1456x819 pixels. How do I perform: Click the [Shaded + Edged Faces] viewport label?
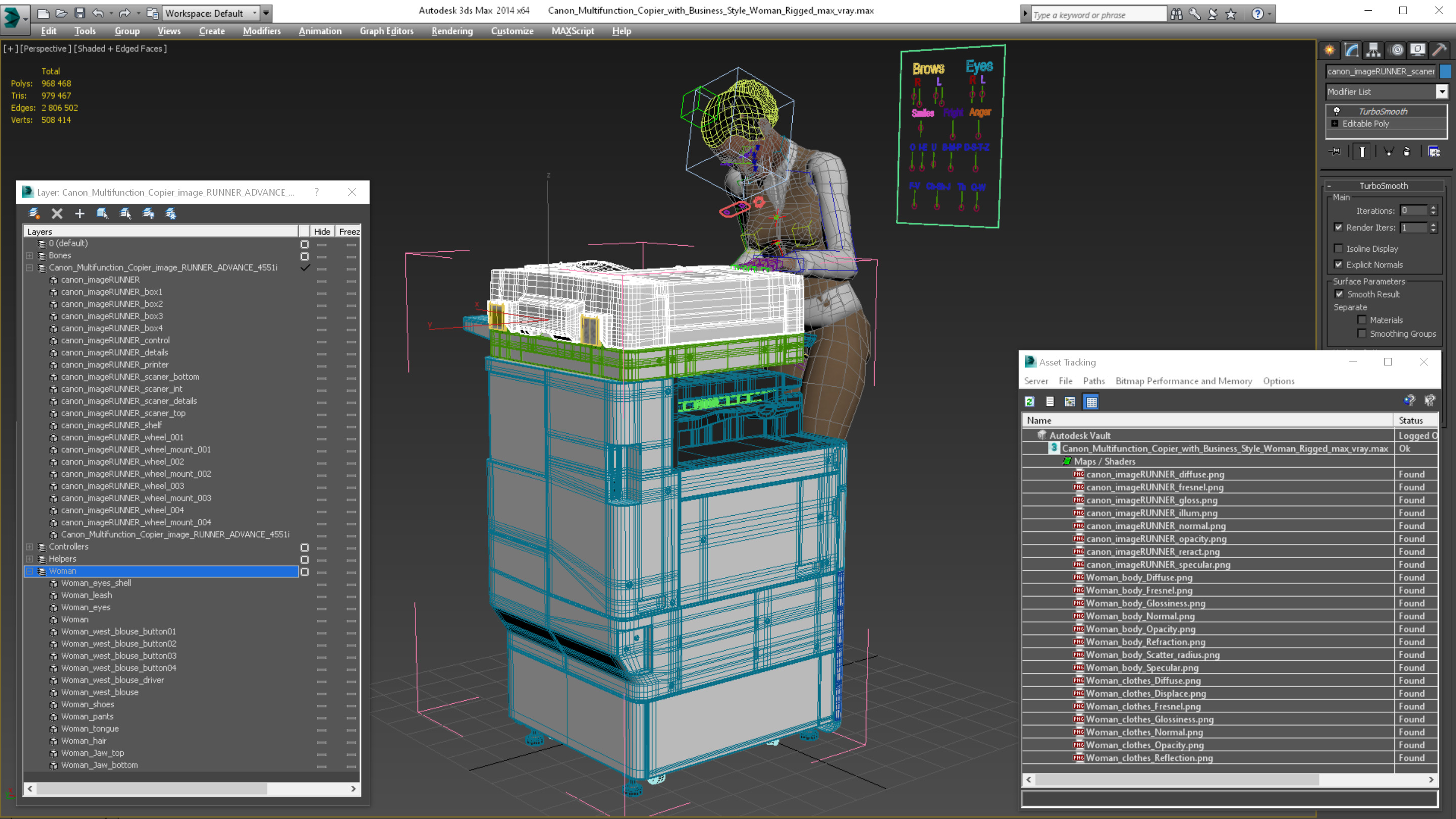coord(120,49)
